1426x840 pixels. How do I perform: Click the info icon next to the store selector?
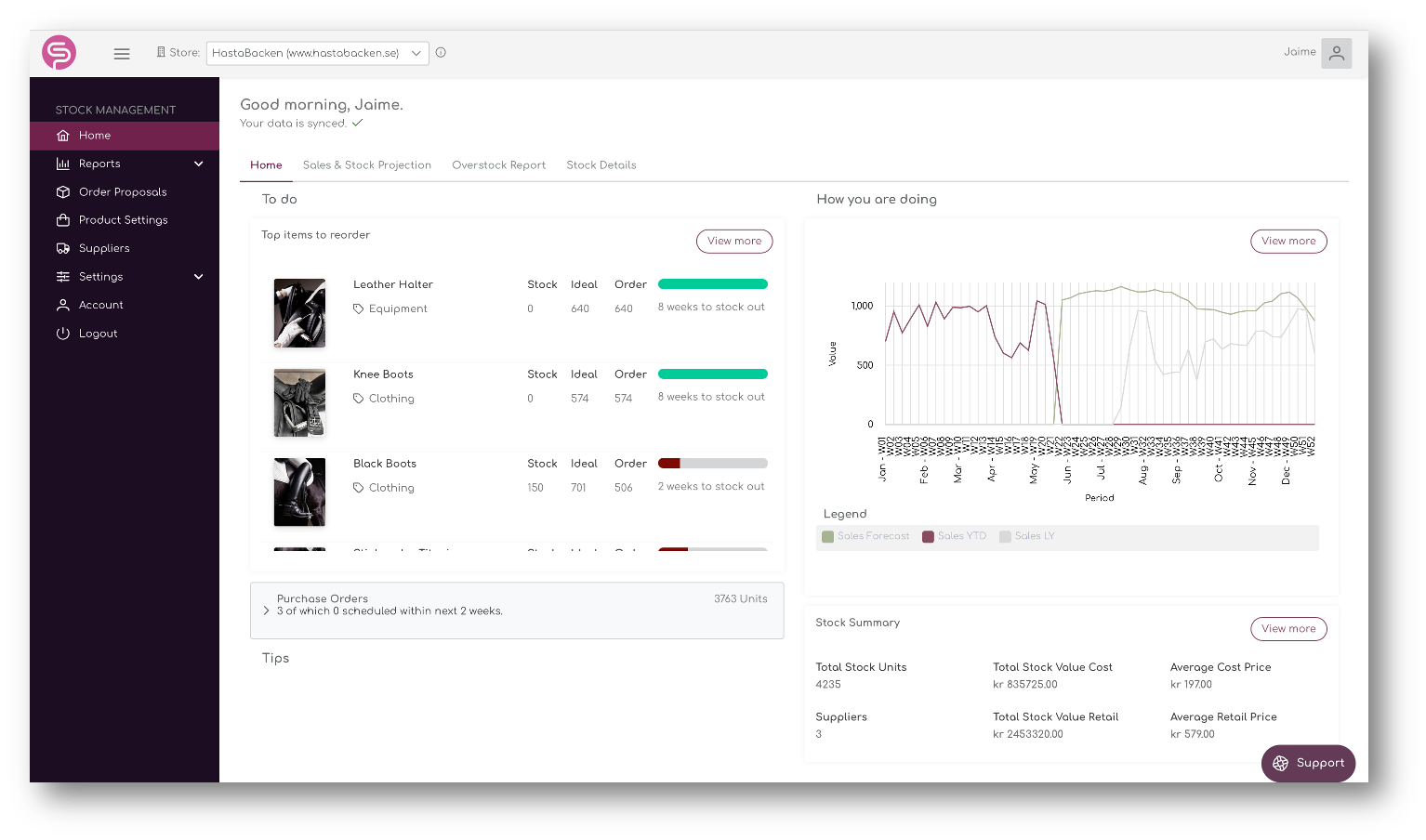click(x=441, y=52)
